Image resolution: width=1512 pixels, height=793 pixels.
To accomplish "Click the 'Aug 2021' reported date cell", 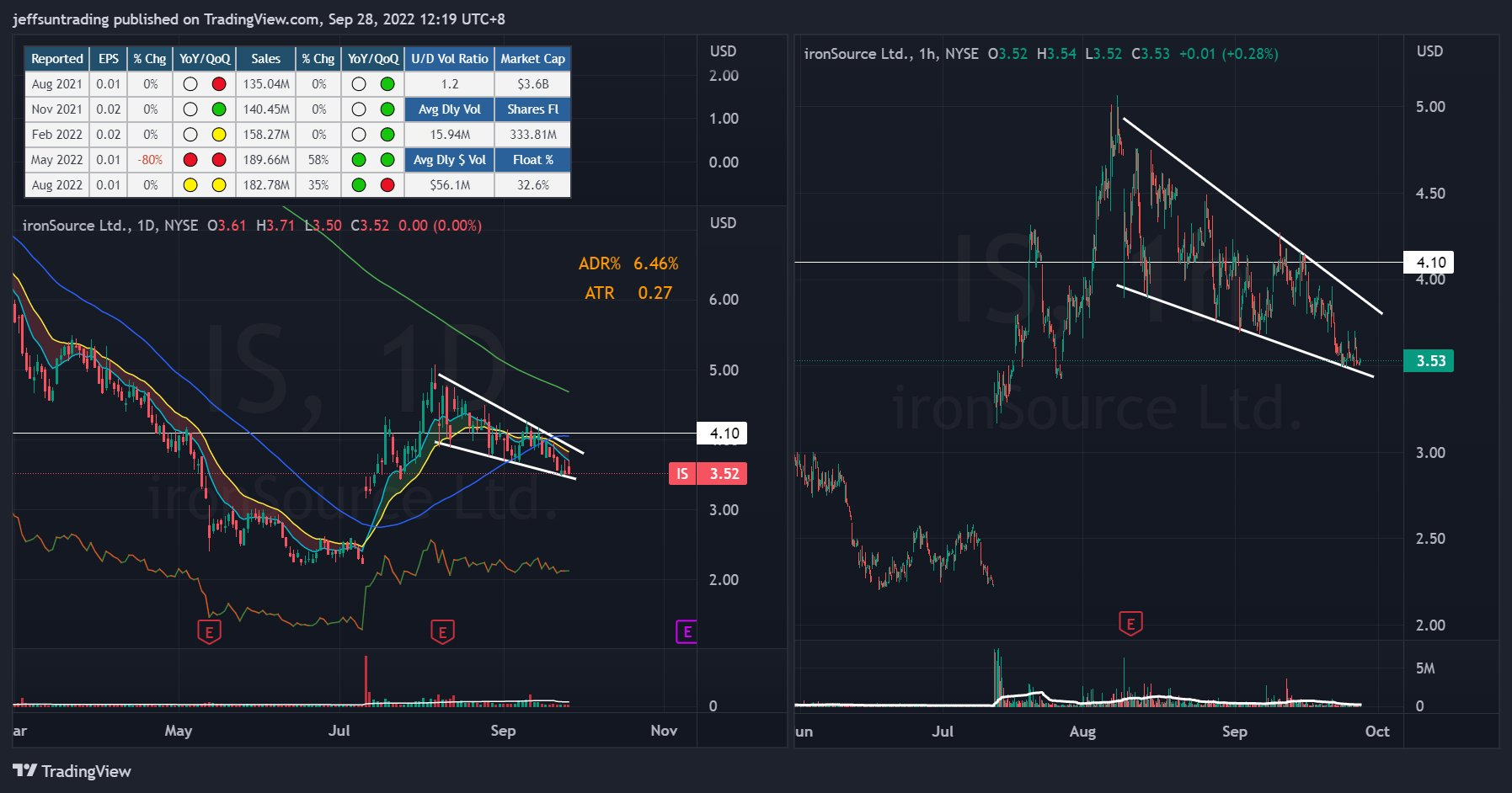I will click(x=57, y=84).
